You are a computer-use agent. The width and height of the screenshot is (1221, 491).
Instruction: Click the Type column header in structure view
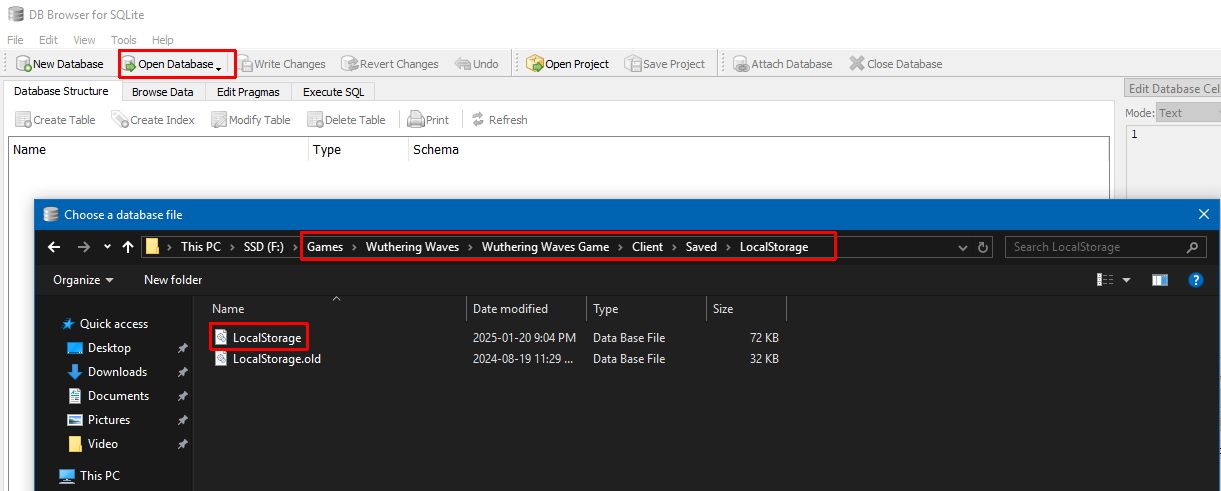tap(359, 150)
